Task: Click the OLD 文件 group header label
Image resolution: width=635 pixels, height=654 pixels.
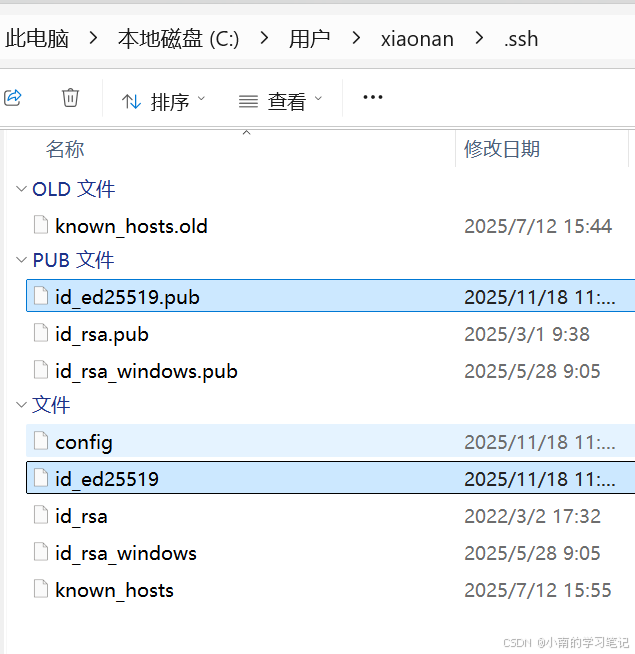Action: point(73,189)
